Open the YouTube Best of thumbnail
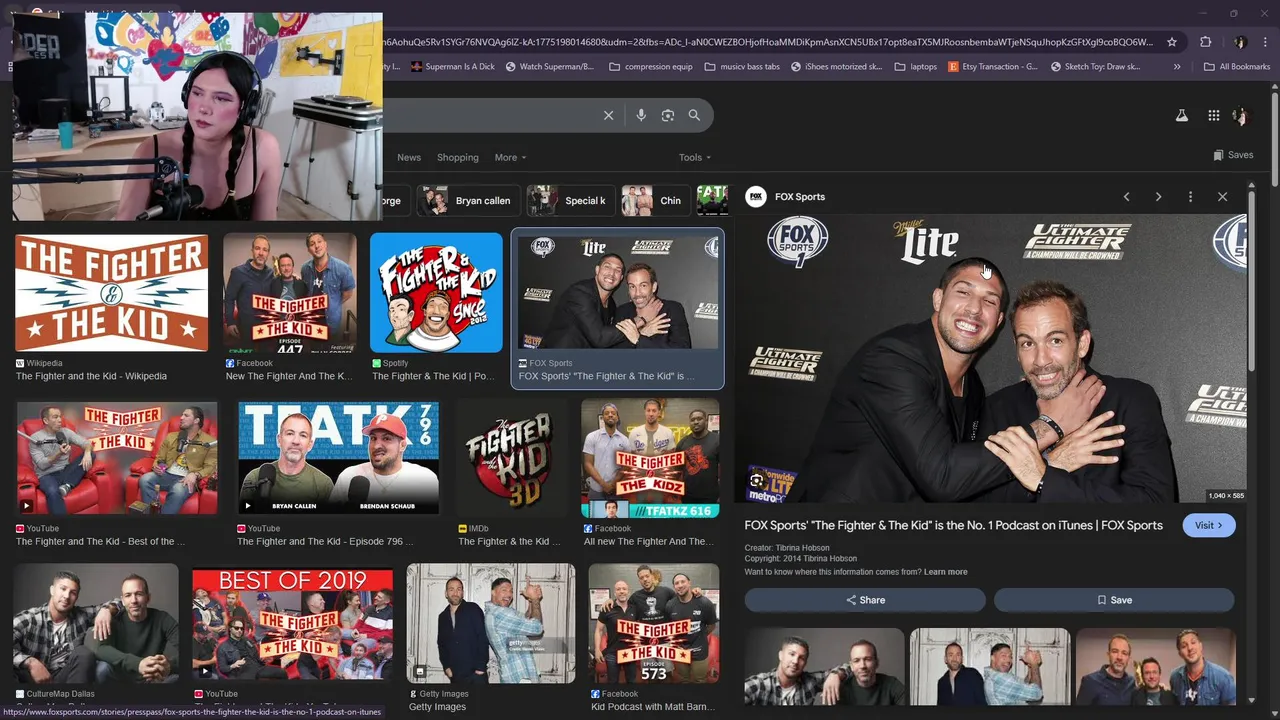Image resolution: width=1280 pixels, height=720 pixels. (117, 457)
